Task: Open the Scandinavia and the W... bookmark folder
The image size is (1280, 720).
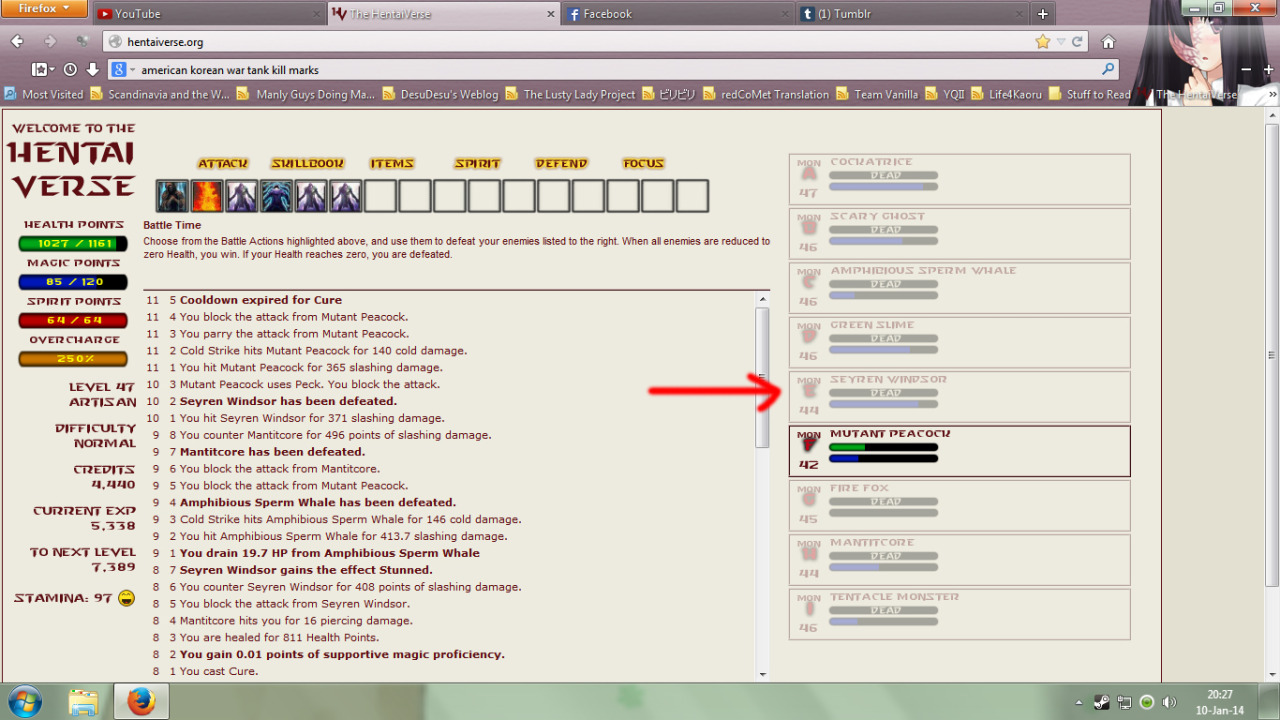Action: click(x=160, y=94)
